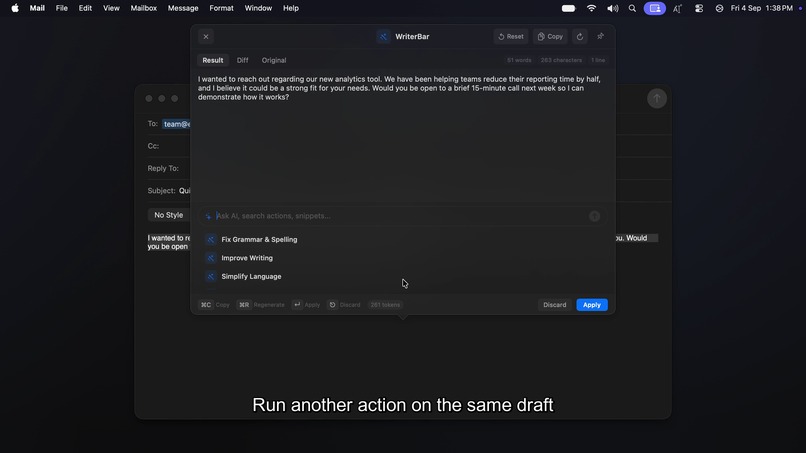Click the Fix Grammar & Spelling icon

[211, 240]
